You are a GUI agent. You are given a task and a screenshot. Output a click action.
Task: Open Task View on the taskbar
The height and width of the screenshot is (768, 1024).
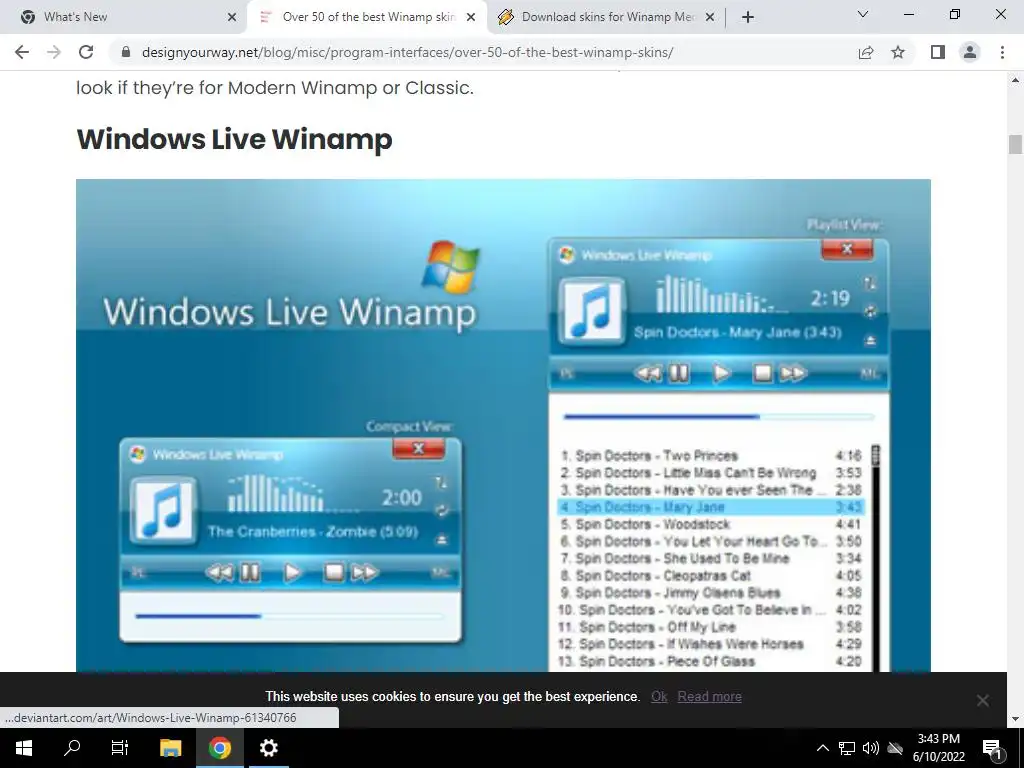(120, 748)
